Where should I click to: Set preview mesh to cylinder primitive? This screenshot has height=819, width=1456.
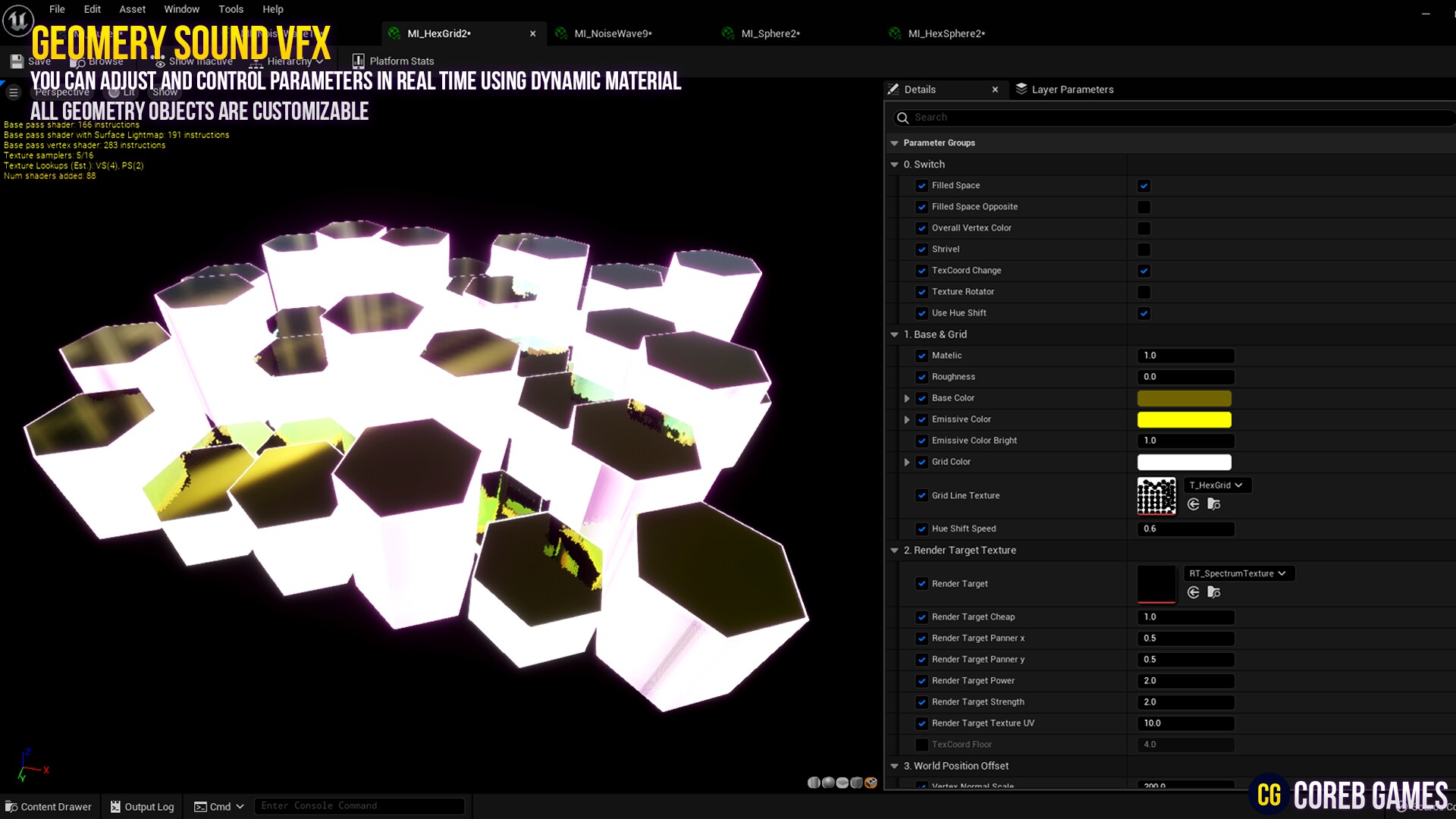(x=814, y=783)
